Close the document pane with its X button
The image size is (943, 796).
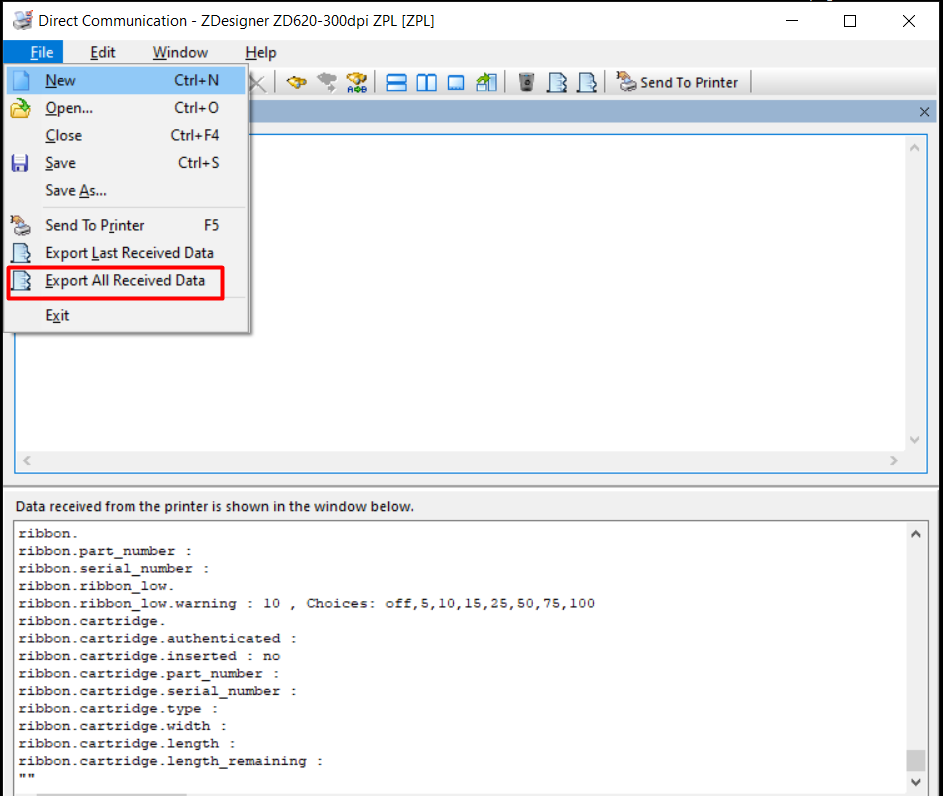tap(924, 112)
